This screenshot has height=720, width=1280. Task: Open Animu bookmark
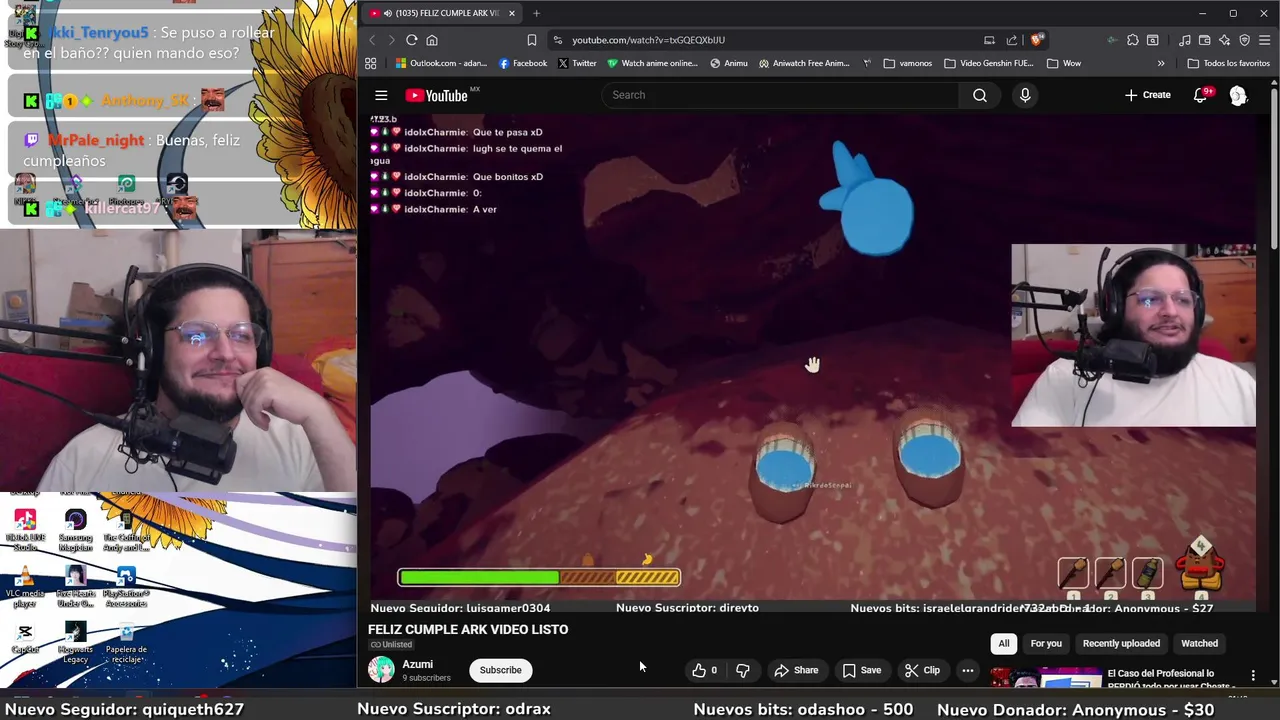tap(729, 63)
